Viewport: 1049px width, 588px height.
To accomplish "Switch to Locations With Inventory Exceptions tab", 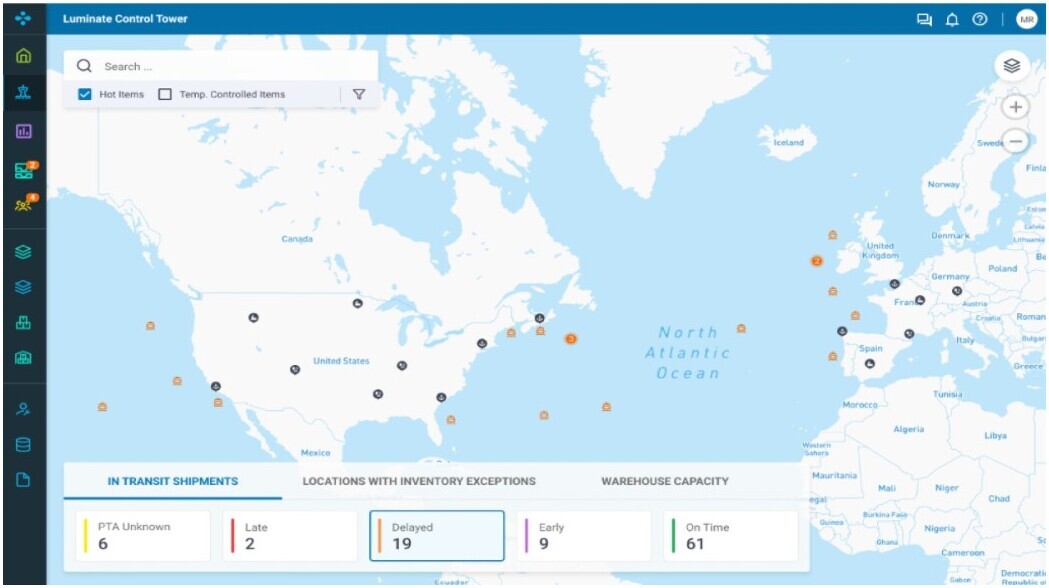I will [x=419, y=482].
